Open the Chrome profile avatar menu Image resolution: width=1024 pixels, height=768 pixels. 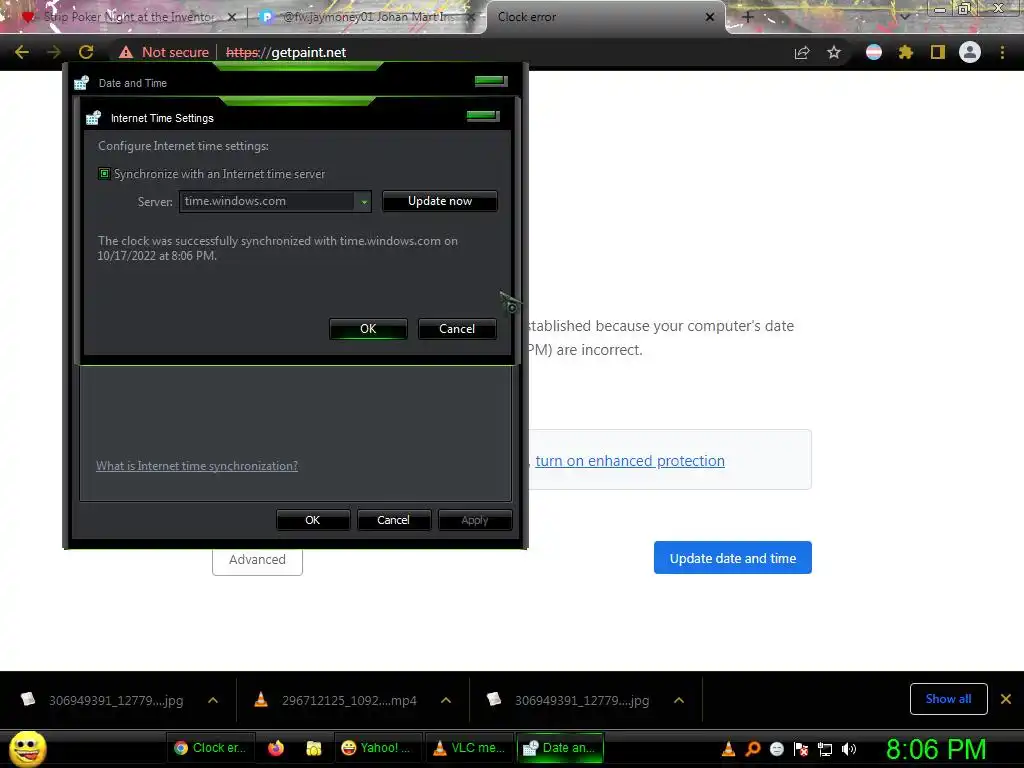click(x=970, y=52)
